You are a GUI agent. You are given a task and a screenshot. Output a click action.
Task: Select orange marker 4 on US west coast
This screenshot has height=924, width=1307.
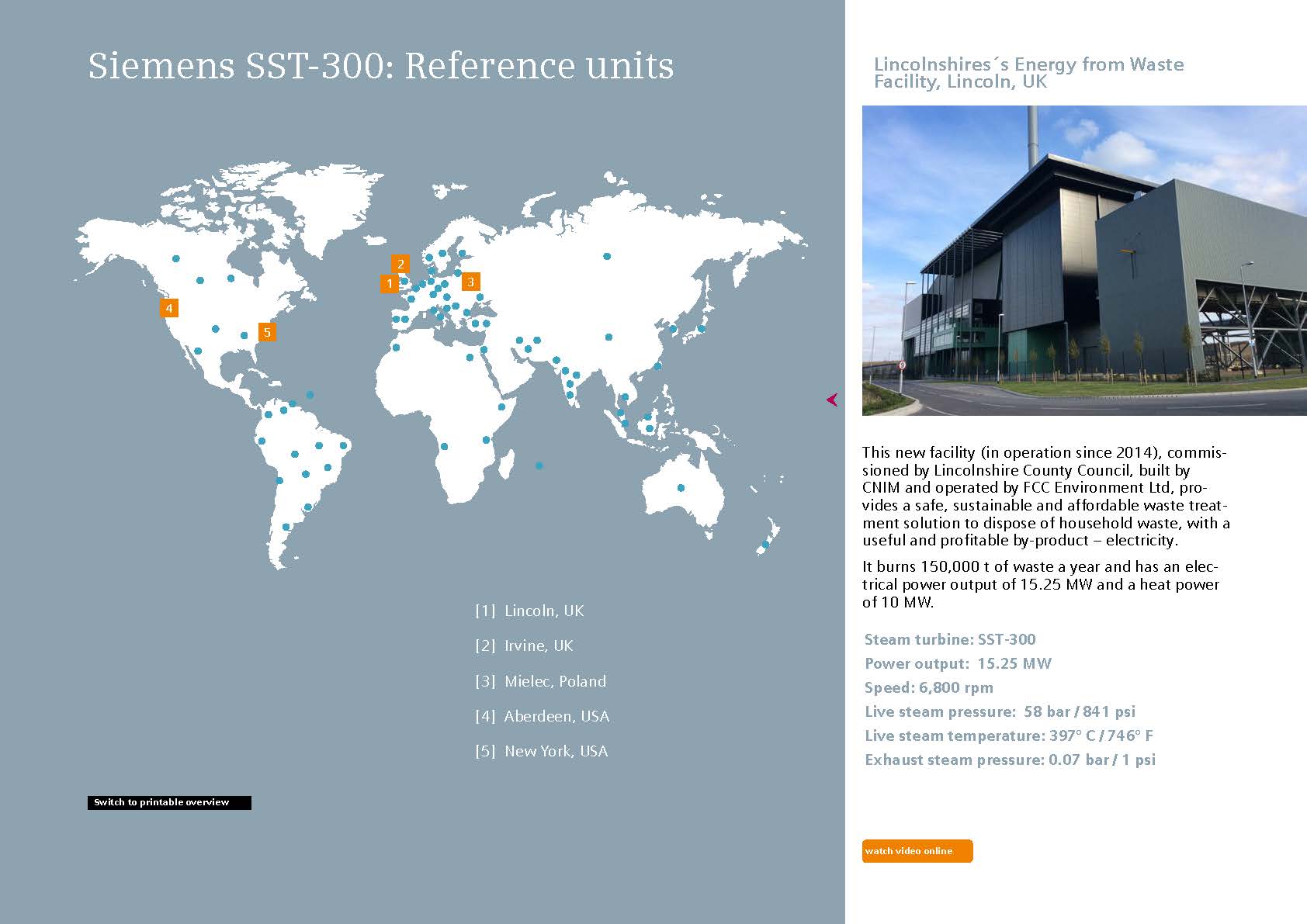pyautogui.click(x=168, y=308)
